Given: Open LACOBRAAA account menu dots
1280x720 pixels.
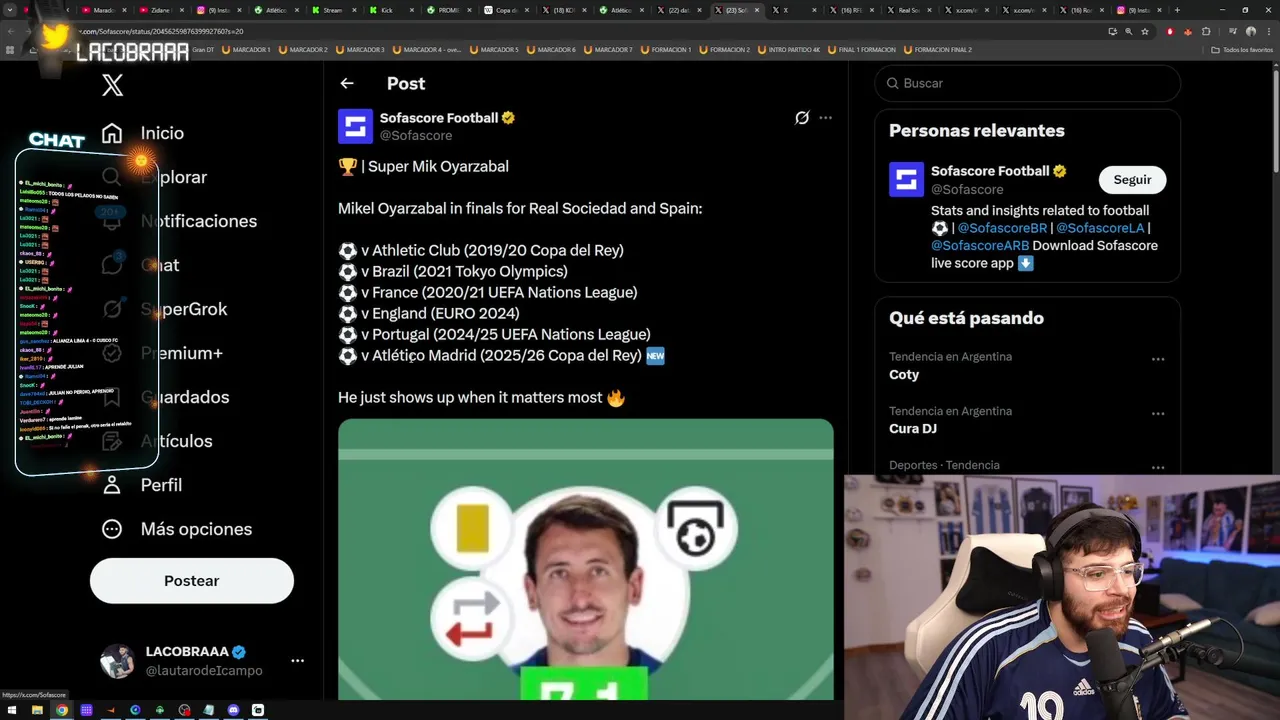Looking at the screenshot, I should 297,661.
